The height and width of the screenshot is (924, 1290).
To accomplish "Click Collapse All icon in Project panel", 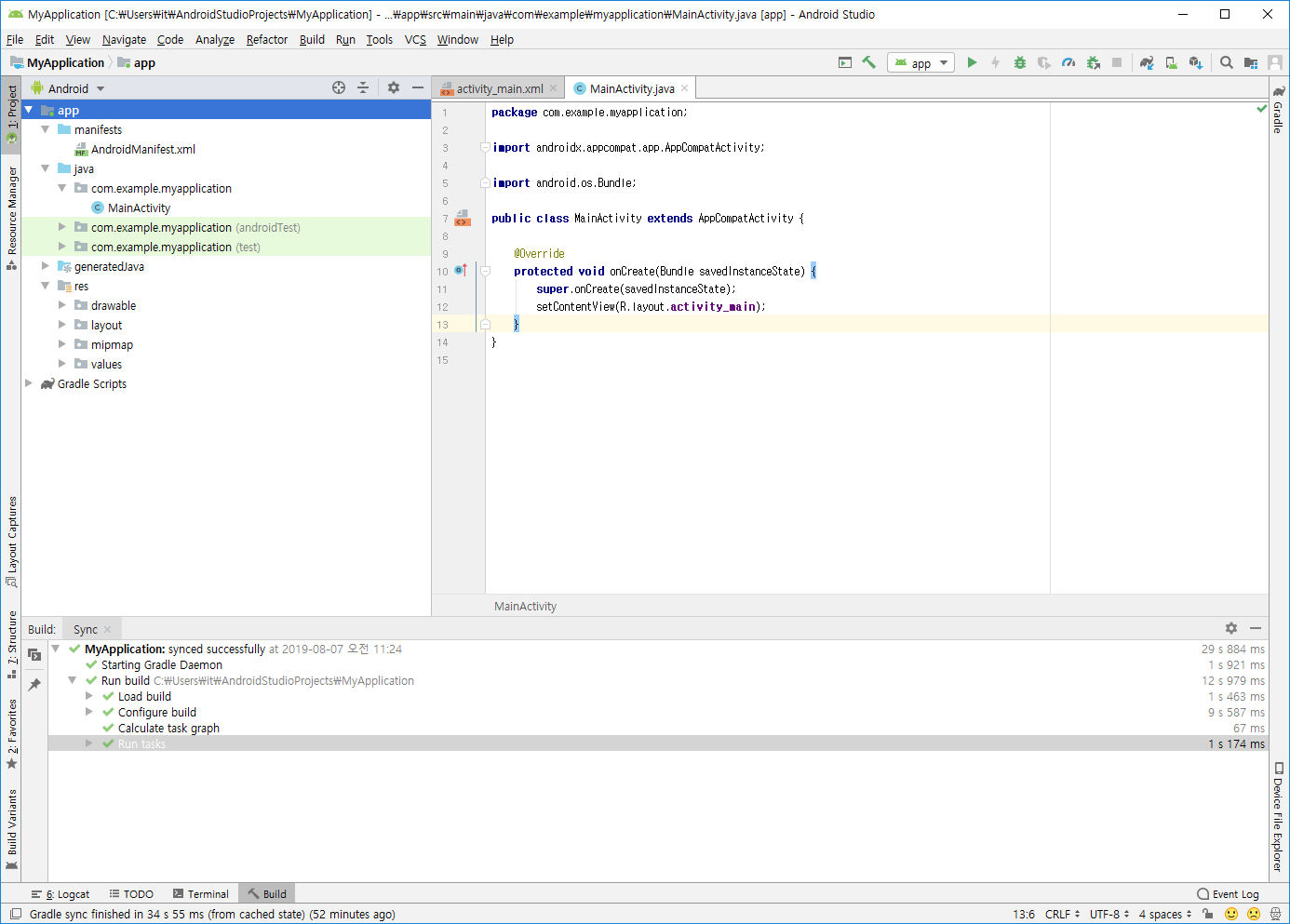I will [363, 87].
